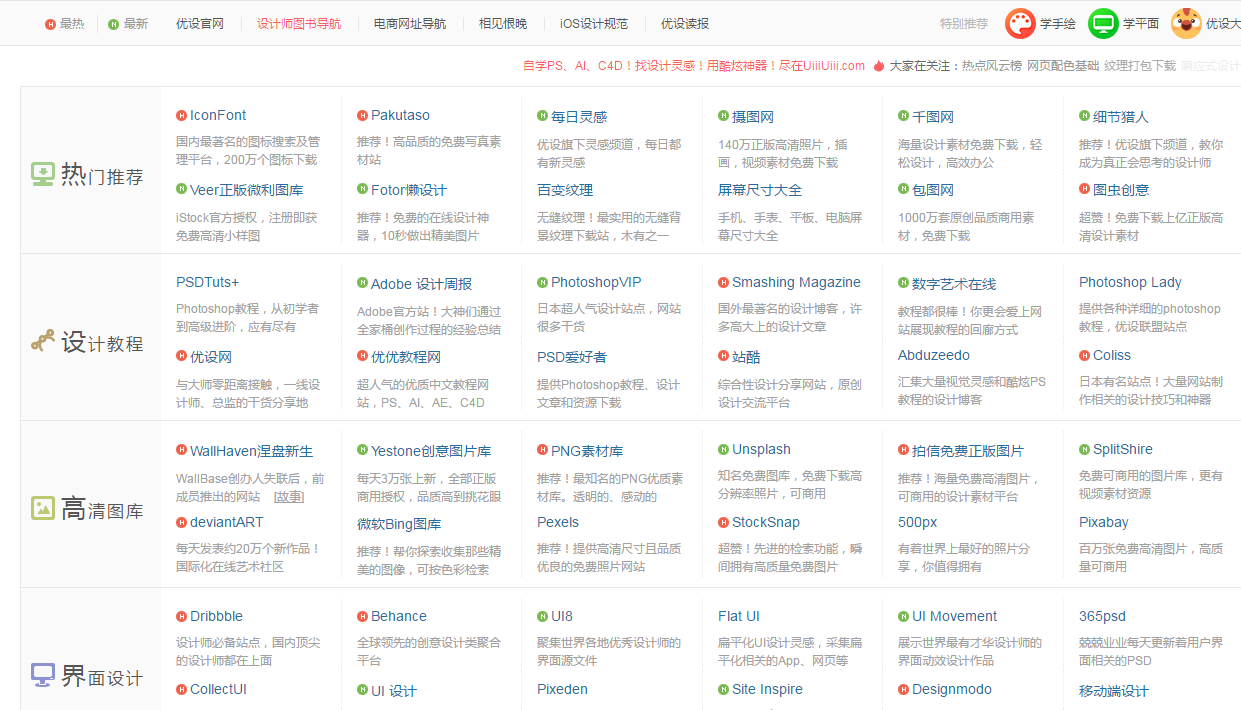Click the green badge next to 最新
This screenshot has width=1241, height=710.
click(x=113, y=24)
